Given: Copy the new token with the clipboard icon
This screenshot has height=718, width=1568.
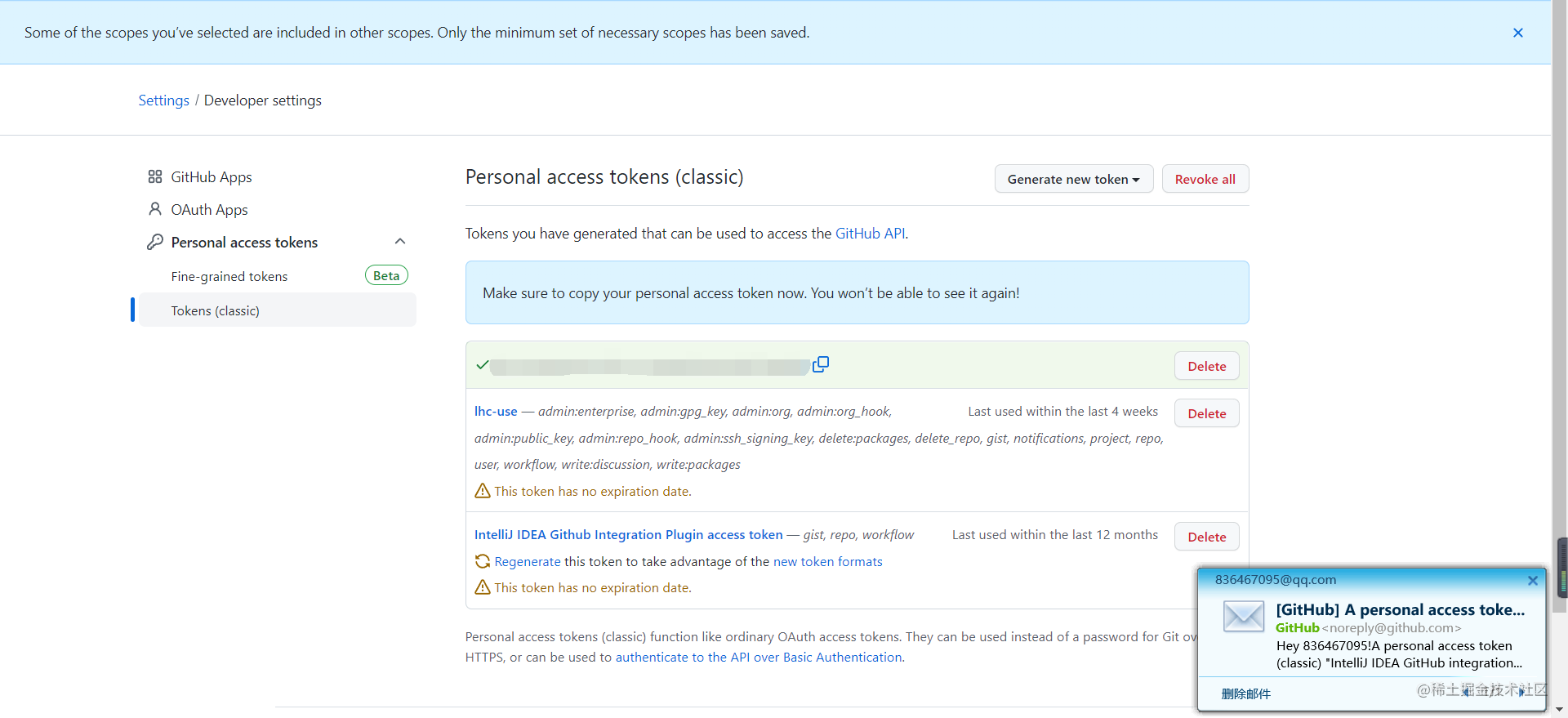Looking at the screenshot, I should click(x=821, y=364).
